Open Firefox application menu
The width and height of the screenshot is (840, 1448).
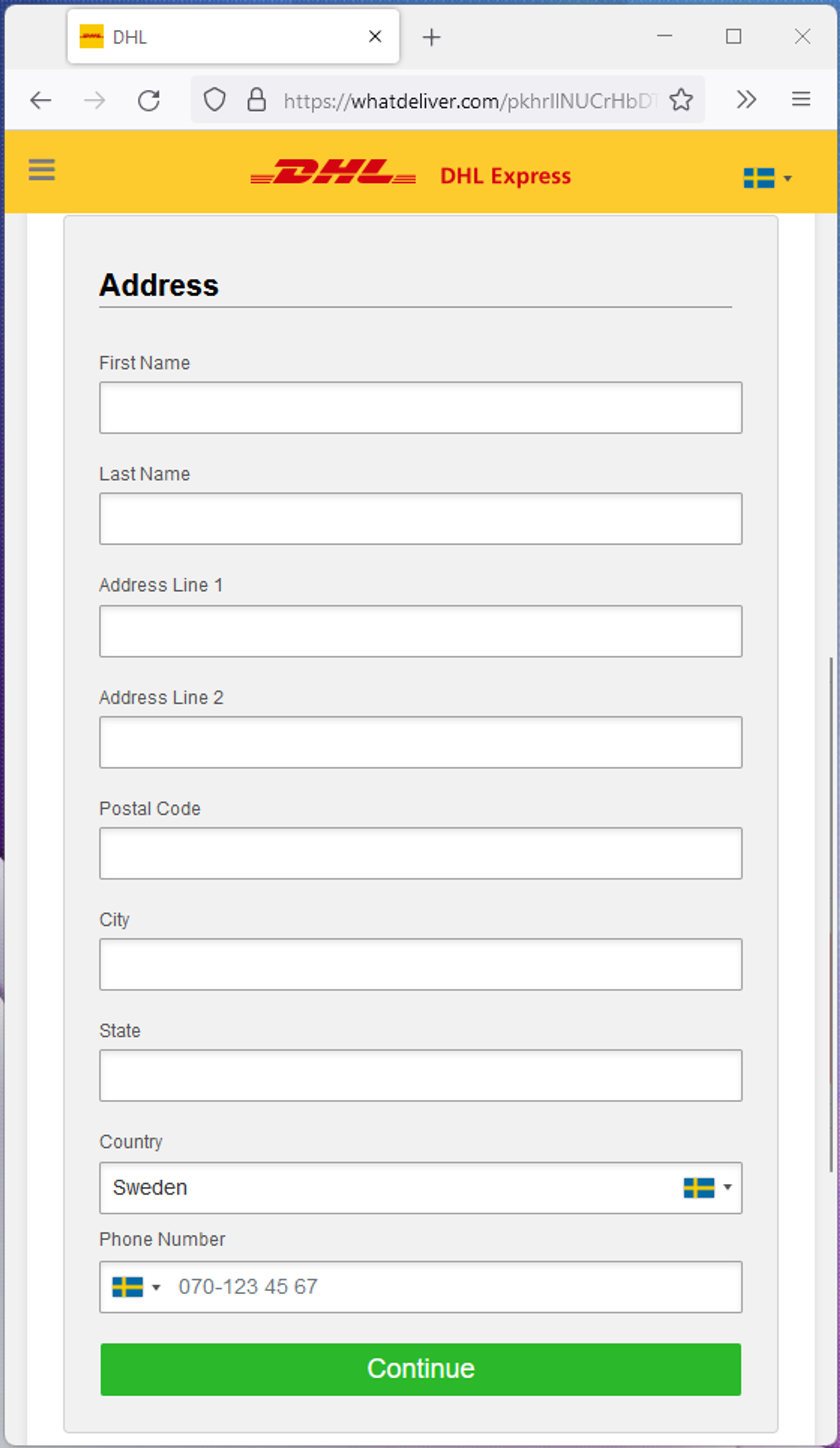click(801, 100)
